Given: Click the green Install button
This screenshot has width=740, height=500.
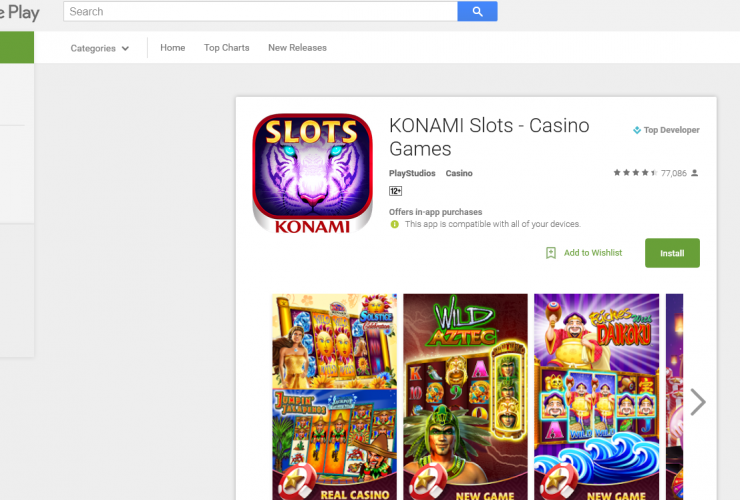Looking at the screenshot, I should pyautogui.click(x=672, y=253).
